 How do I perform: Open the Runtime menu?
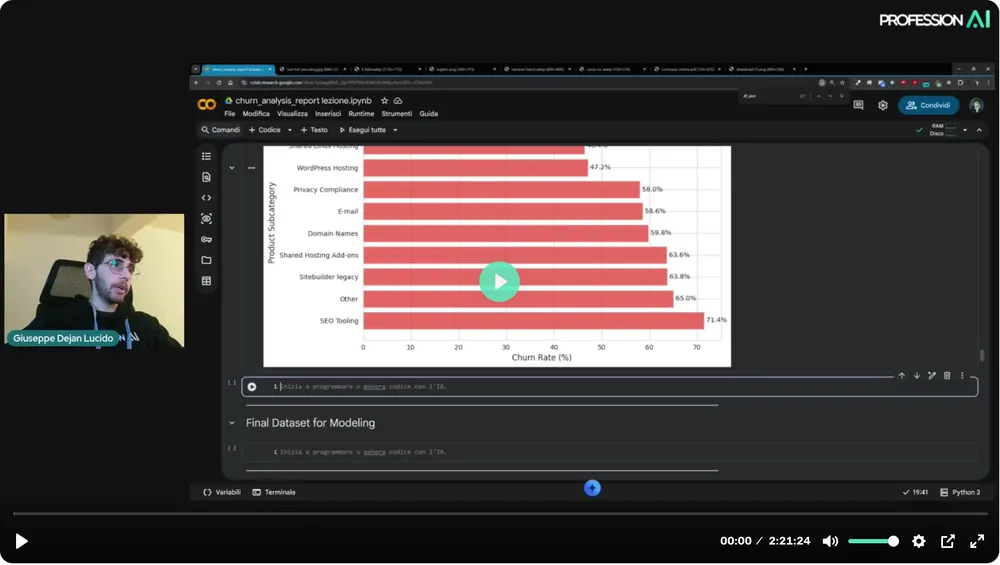(361, 114)
